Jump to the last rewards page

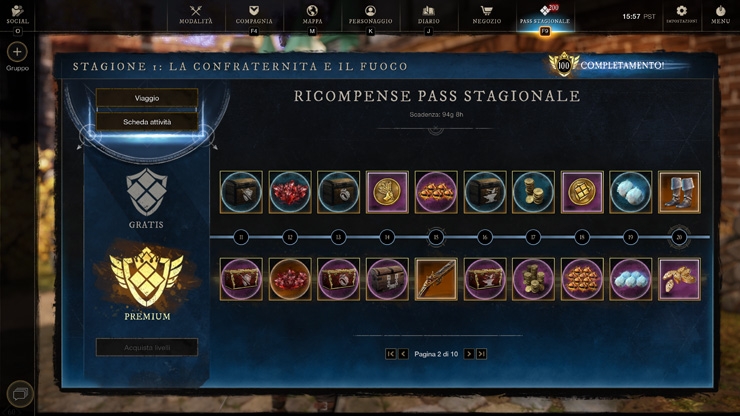481,354
